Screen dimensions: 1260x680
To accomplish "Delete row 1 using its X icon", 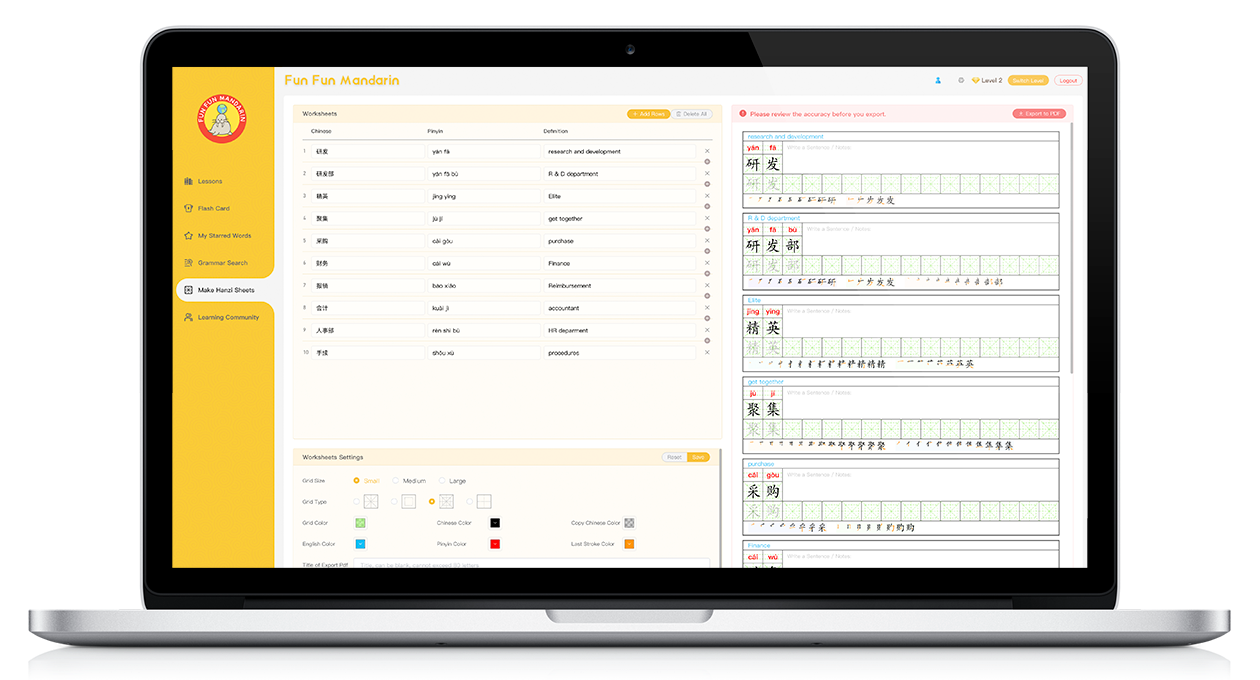I will click(x=707, y=151).
